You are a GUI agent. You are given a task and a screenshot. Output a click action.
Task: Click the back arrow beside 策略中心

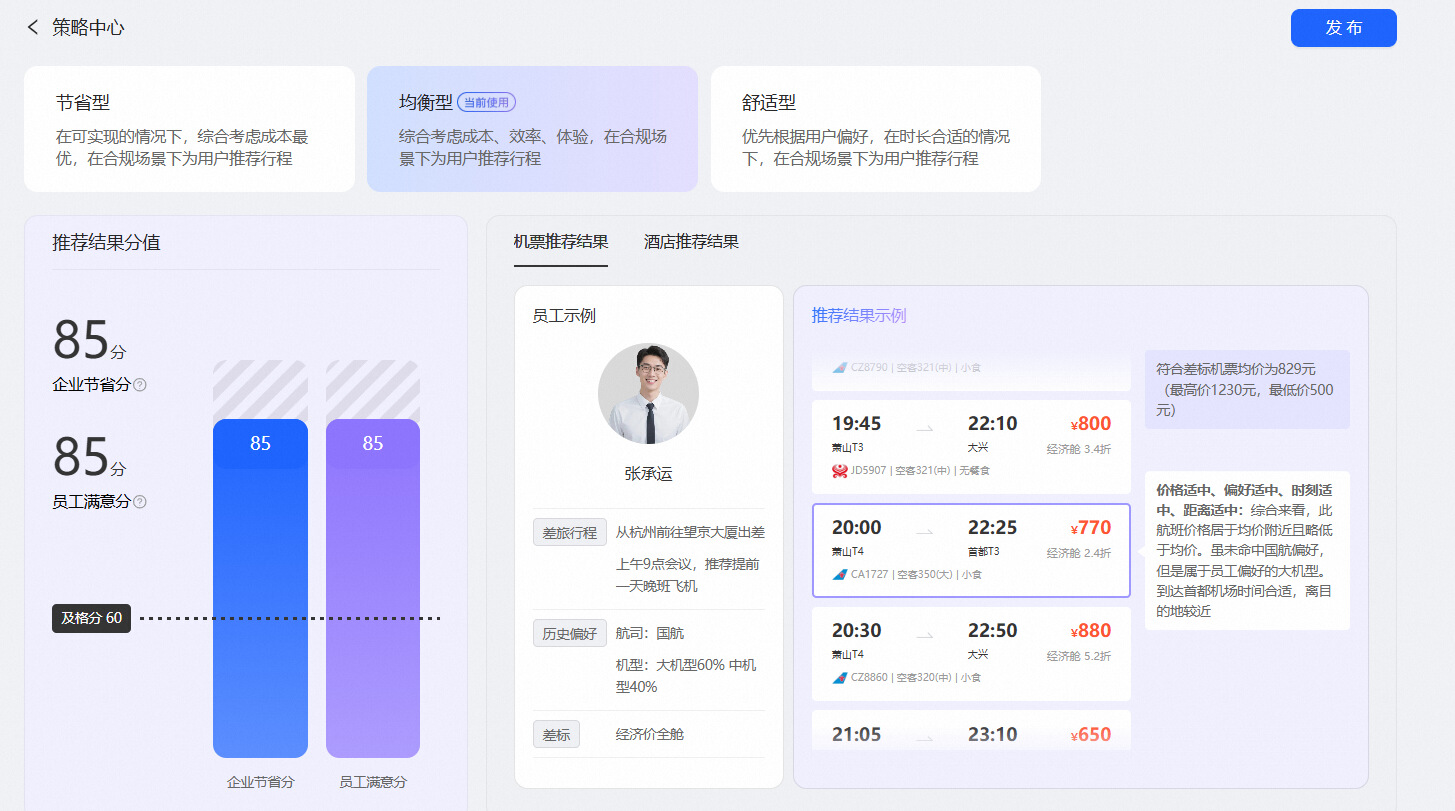[x=33, y=28]
